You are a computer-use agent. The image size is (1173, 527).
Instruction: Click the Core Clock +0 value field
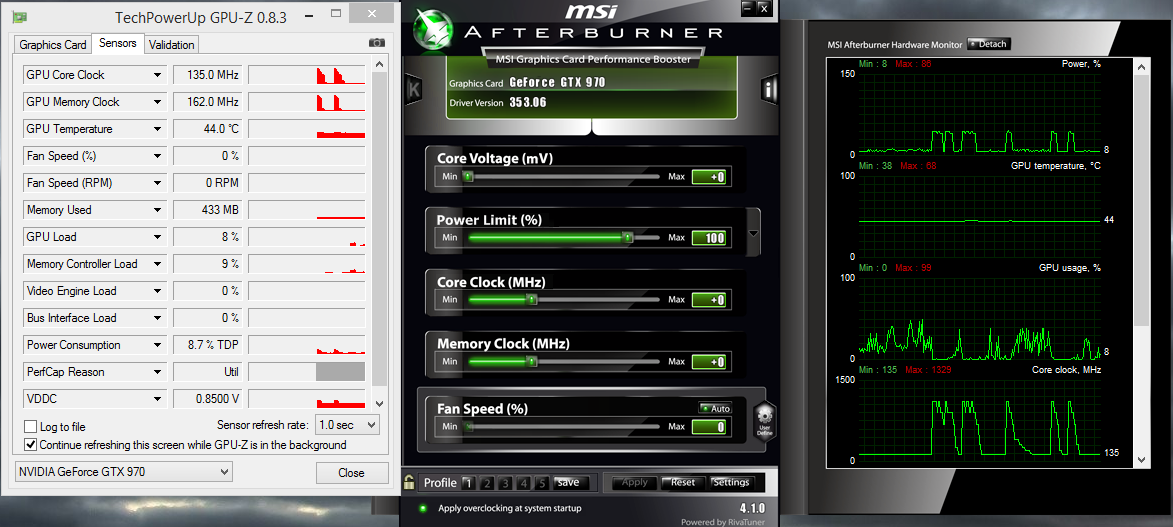(x=708, y=300)
